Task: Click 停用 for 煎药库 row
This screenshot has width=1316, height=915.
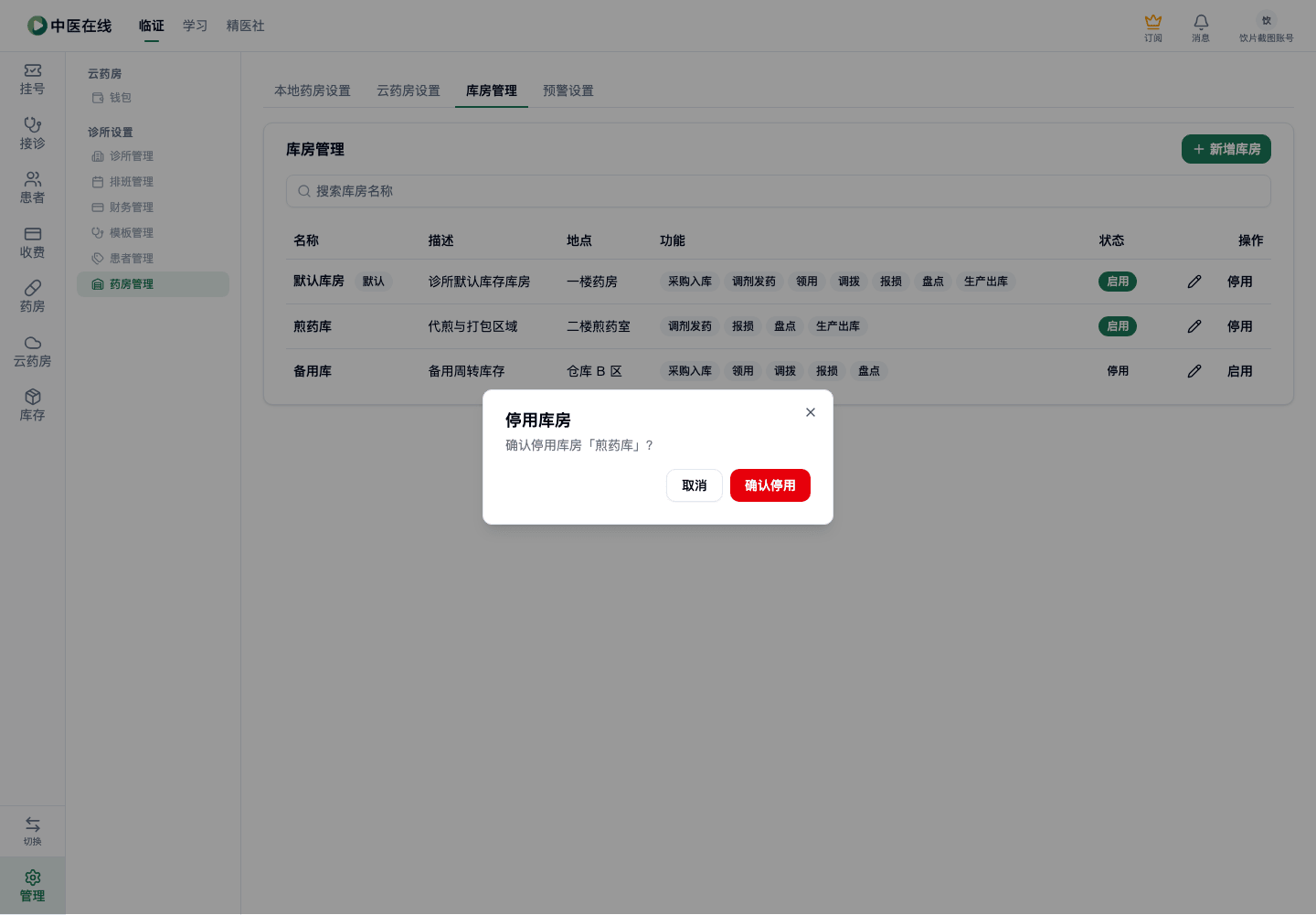Action: [x=1240, y=326]
